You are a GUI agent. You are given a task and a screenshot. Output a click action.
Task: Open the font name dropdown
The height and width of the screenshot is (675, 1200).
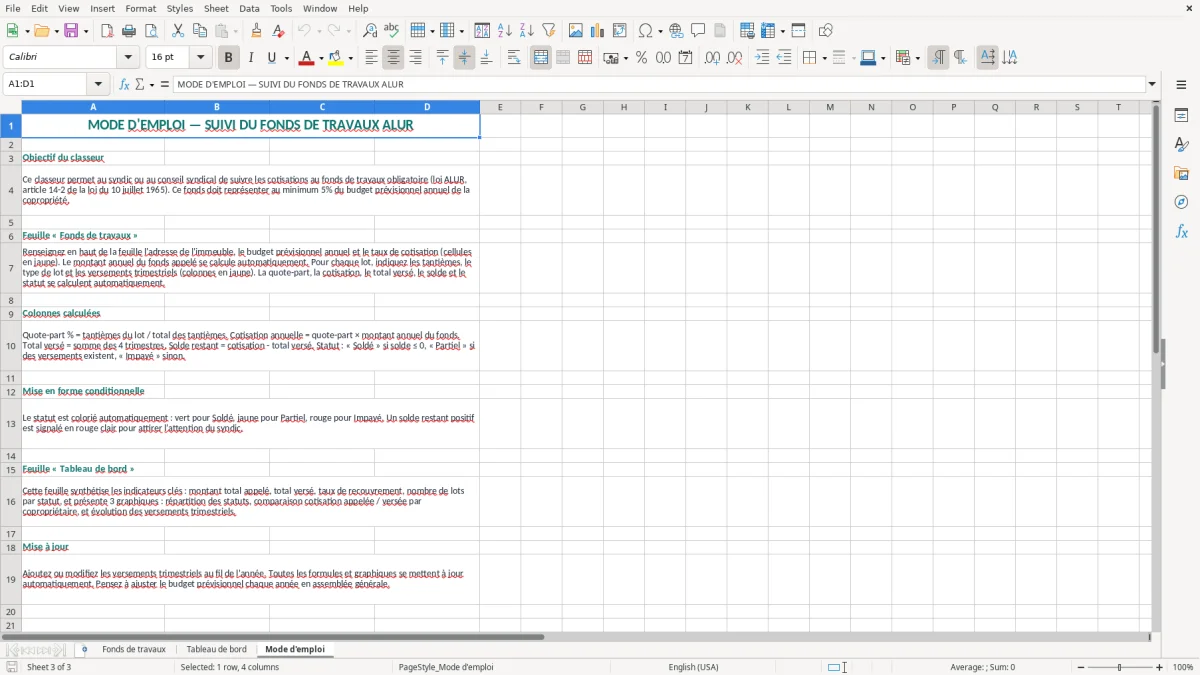[128, 58]
